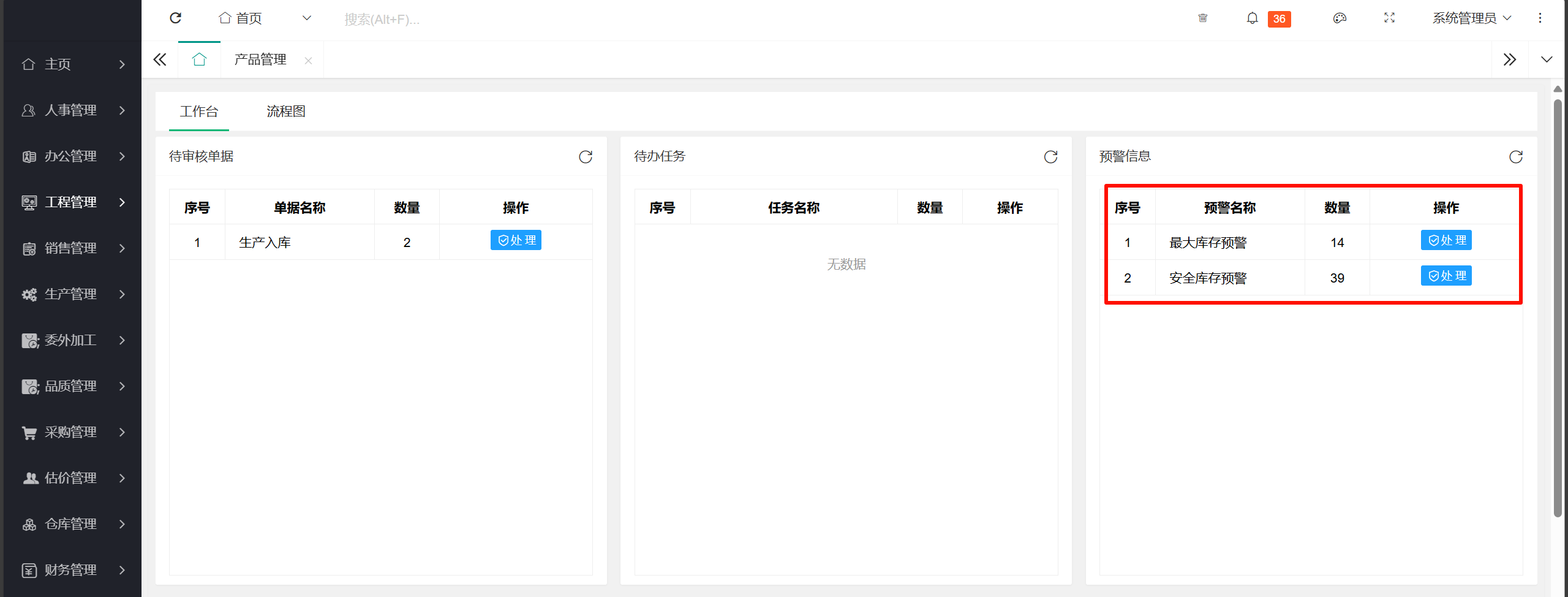Close the 产品管理 tab
Image resolution: width=1568 pixels, height=597 pixels.
(308, 60)
